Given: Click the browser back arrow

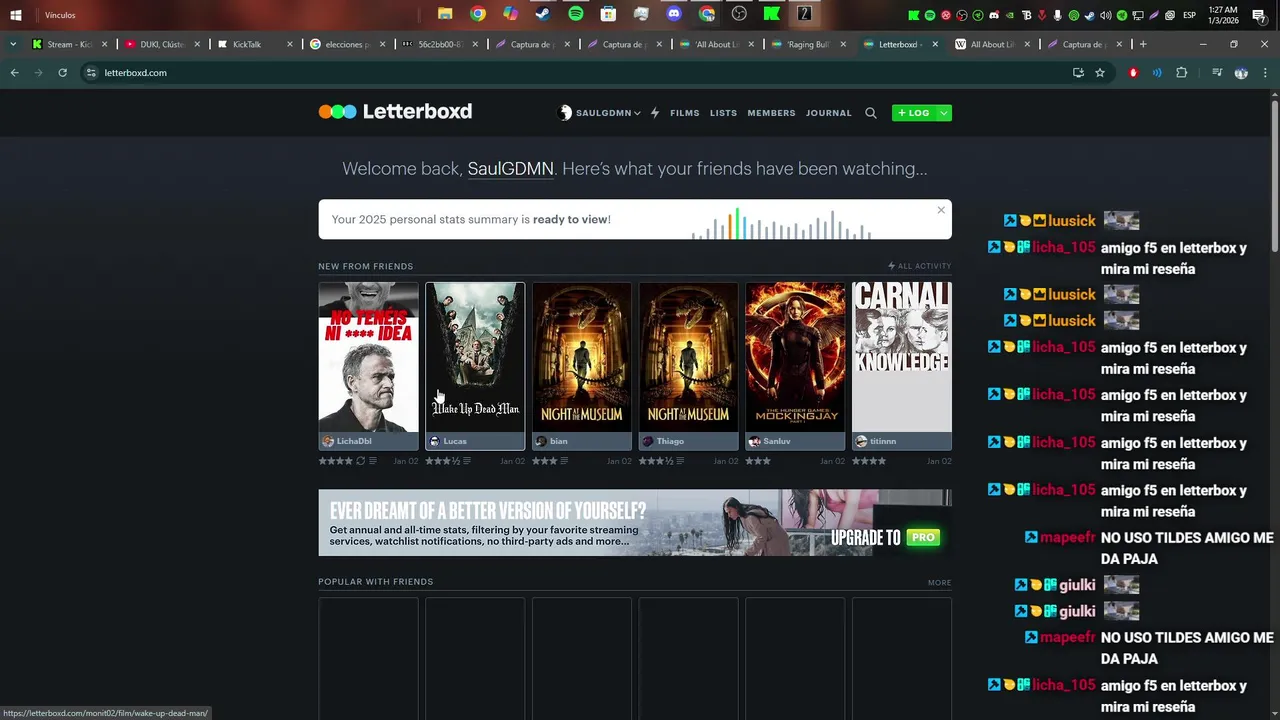Looking at the screenshot, I should 15,73.
